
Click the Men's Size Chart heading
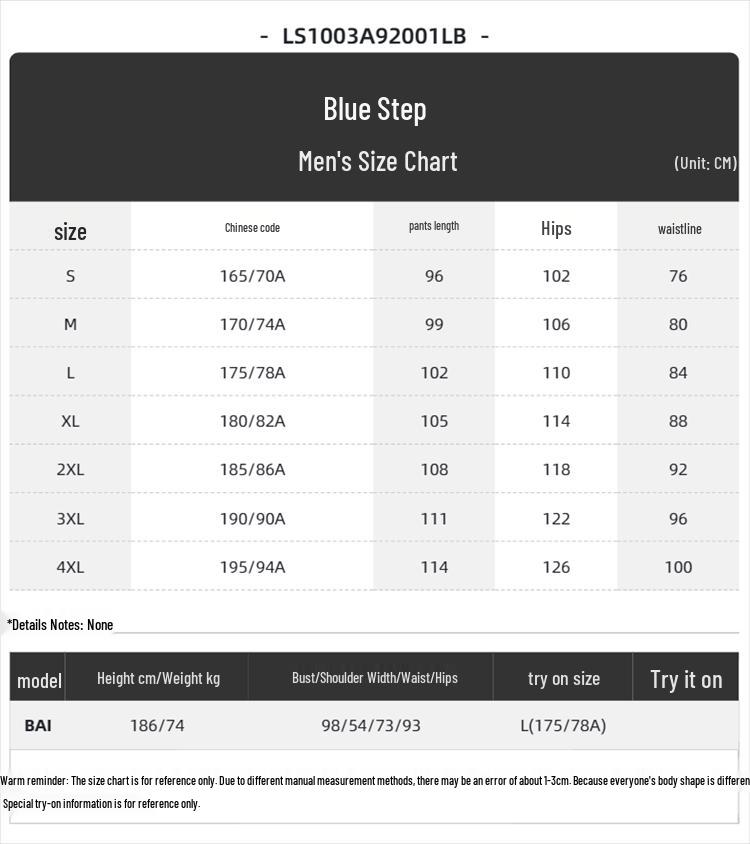pos(377,161)
